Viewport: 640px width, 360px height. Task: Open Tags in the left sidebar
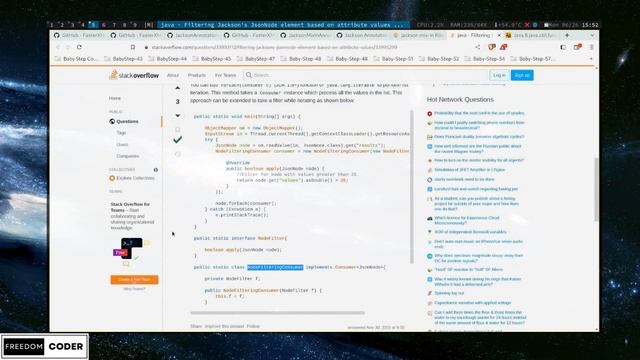121,133
